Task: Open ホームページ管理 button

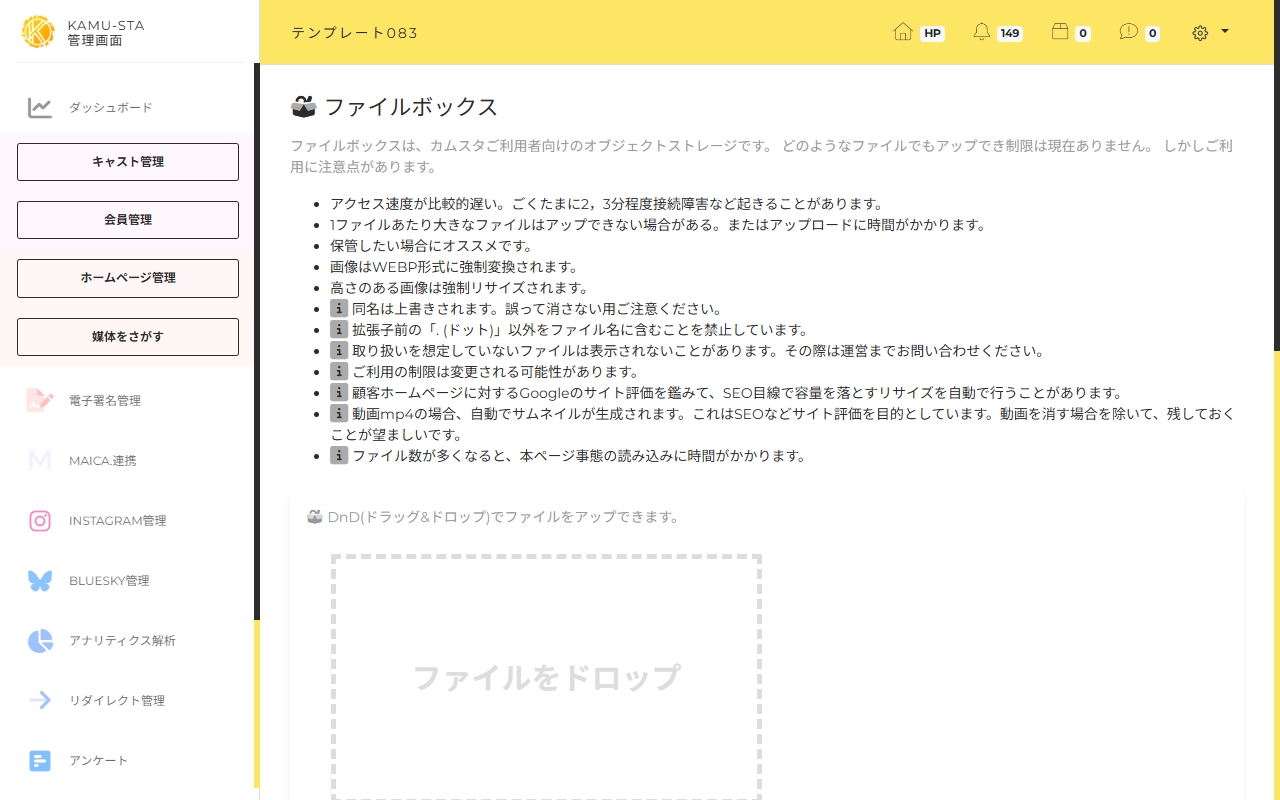Action: click(128, 278)
